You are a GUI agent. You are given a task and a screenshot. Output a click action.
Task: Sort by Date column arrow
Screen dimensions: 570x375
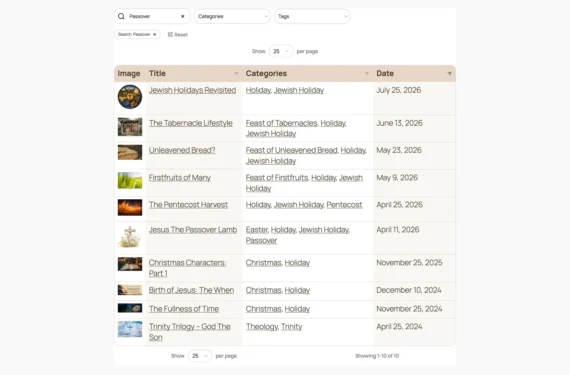click(450, 74)
